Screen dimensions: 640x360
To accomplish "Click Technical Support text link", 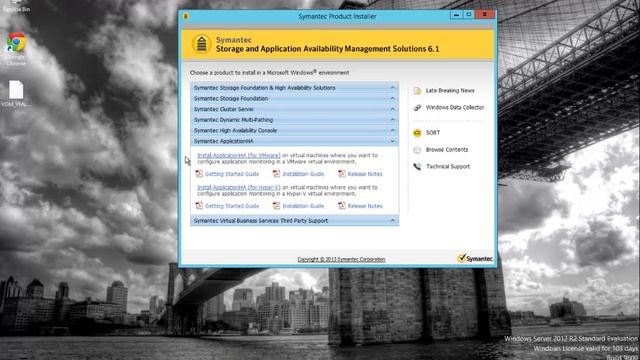I will pos(448,167).
